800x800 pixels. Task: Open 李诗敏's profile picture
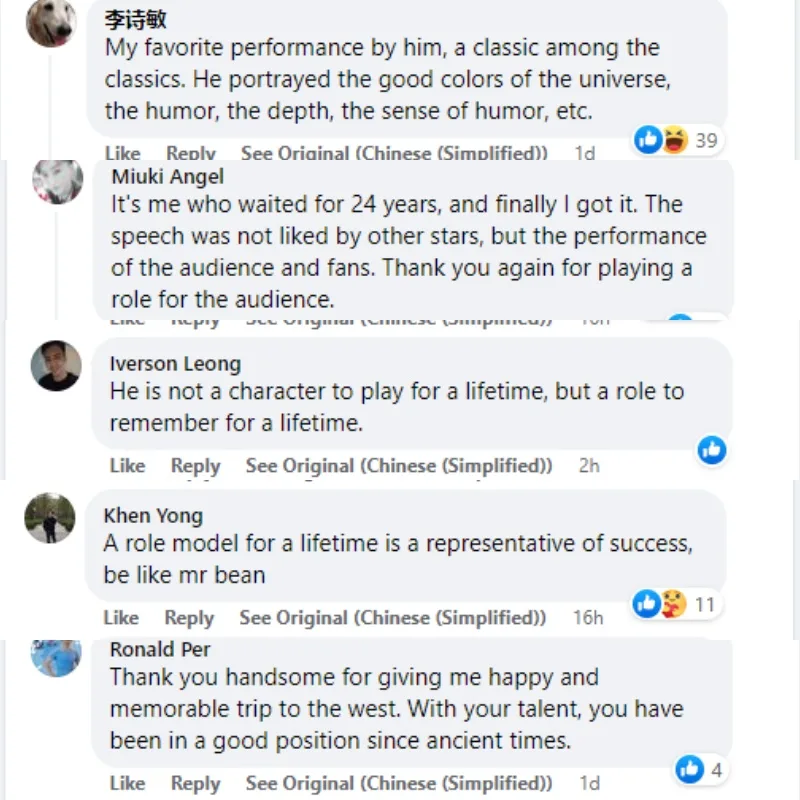(x=51, y=22)
